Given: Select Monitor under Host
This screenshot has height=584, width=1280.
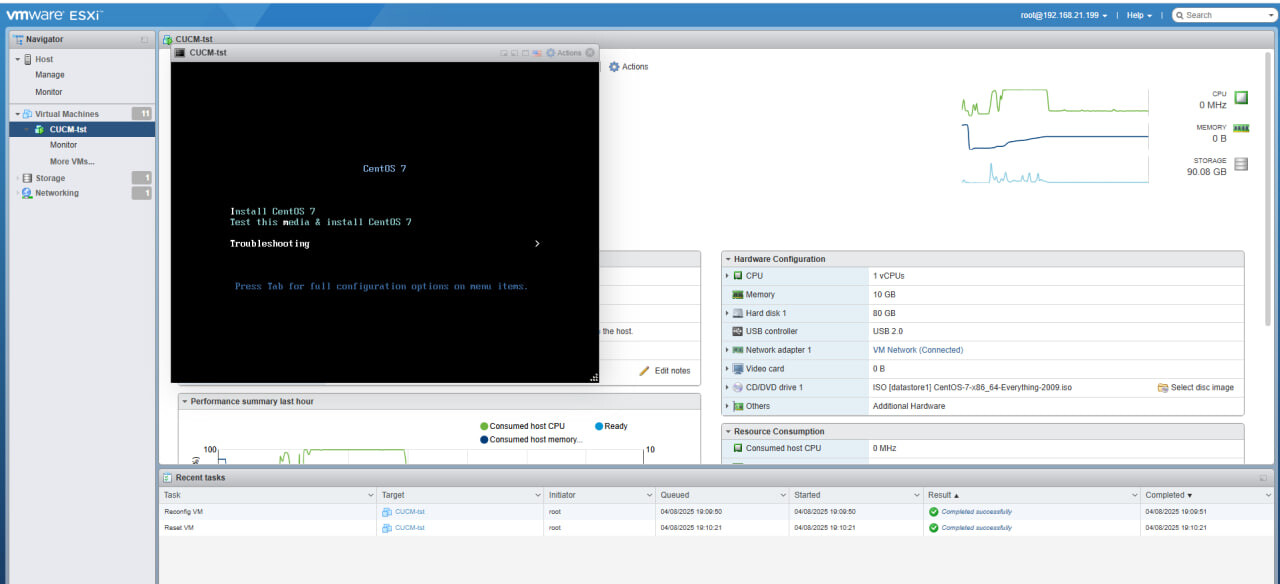Looking at the screenshot, I should [x=49, y=92].
